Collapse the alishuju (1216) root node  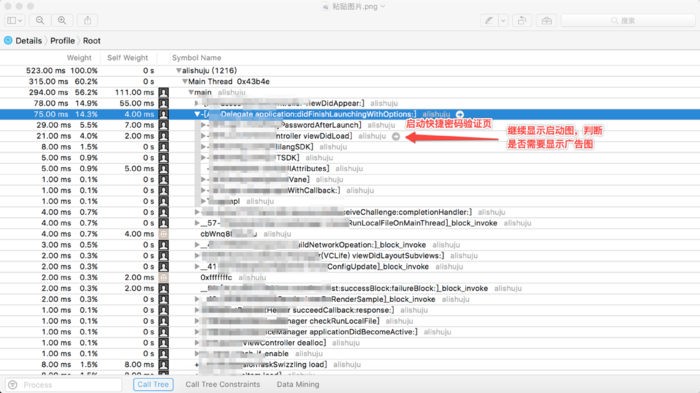coord(179,71)
